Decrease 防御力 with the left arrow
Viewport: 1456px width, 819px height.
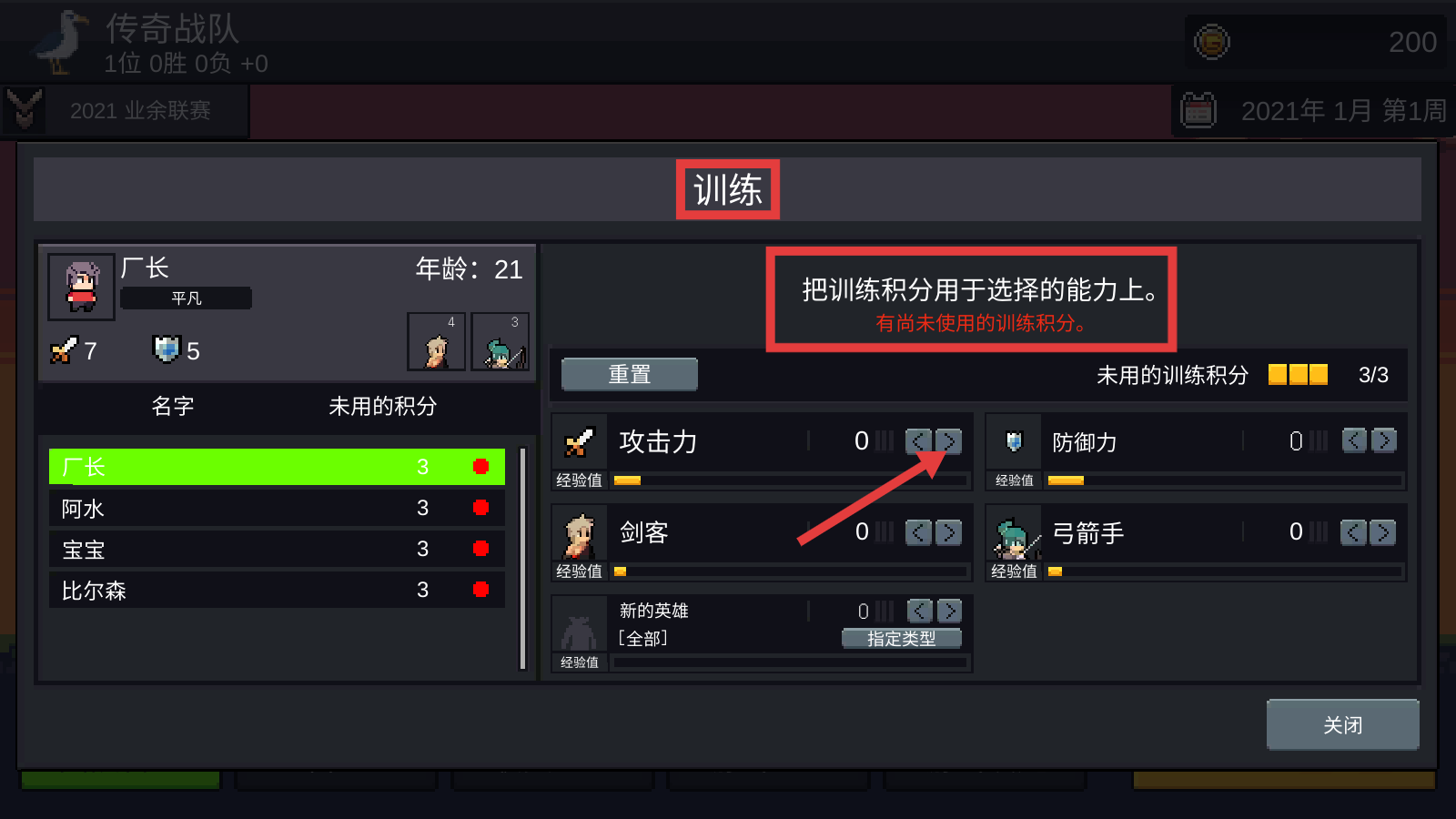coord(1353,441)
